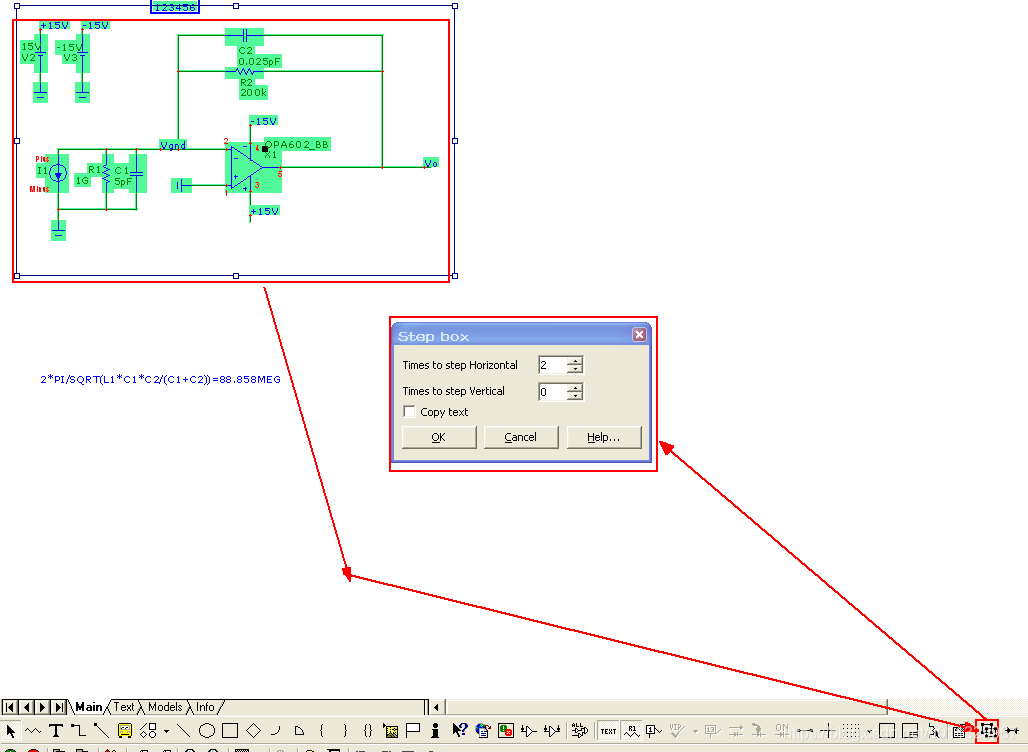This screenshot has height=752, width=1028.
Task: Click the ALL gates icon
Action: tap(580, 730)
